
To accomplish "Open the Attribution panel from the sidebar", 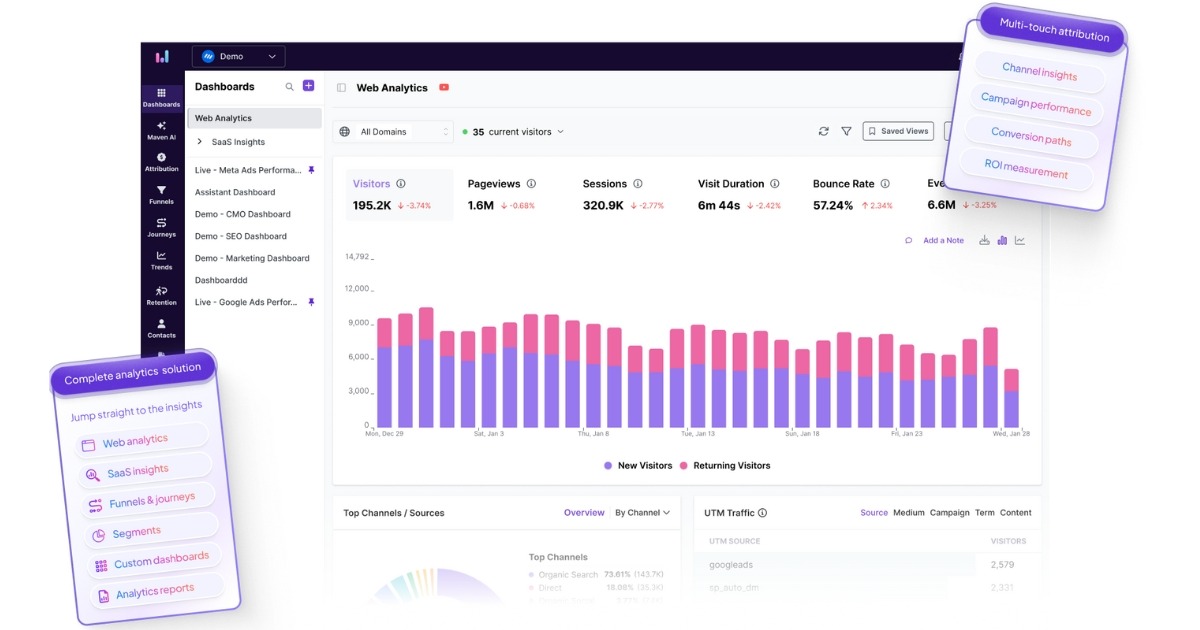I will tap(161, 161).
